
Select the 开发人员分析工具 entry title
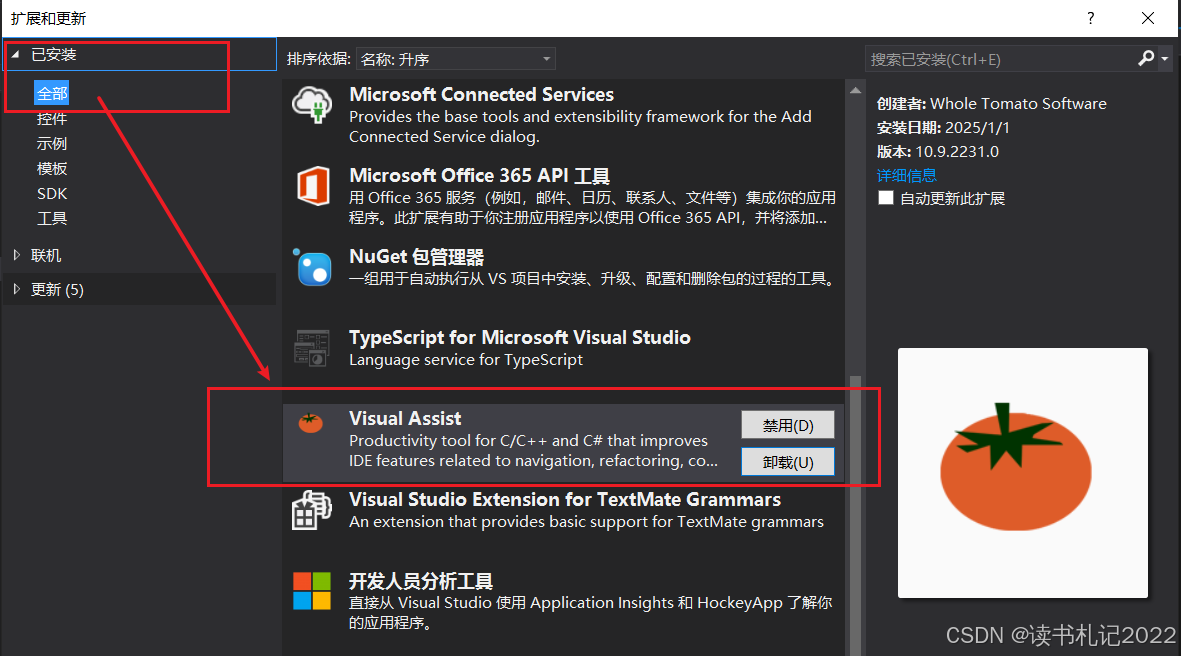click(420, 581)
